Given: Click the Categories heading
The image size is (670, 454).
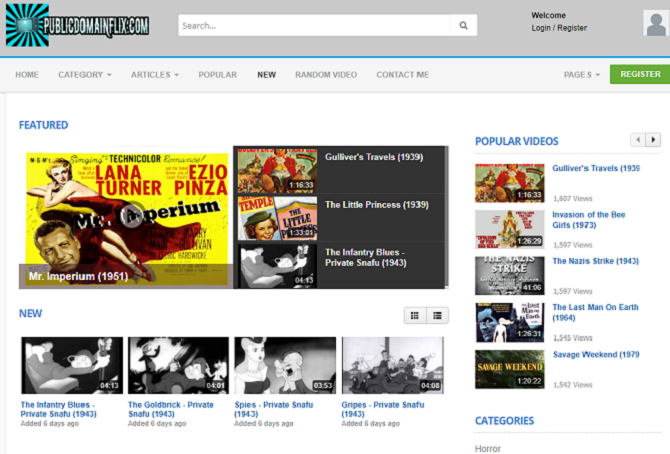Looking at the screenshot, I should [x=504, y=421].
